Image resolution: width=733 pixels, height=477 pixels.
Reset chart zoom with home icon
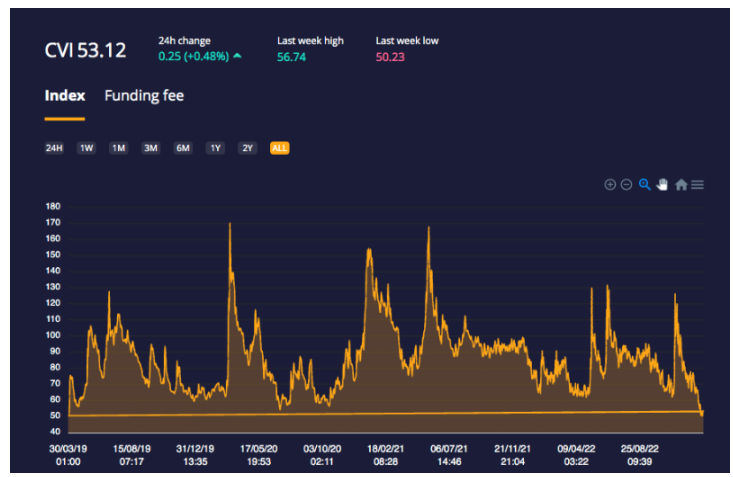[x=681, y=185]
